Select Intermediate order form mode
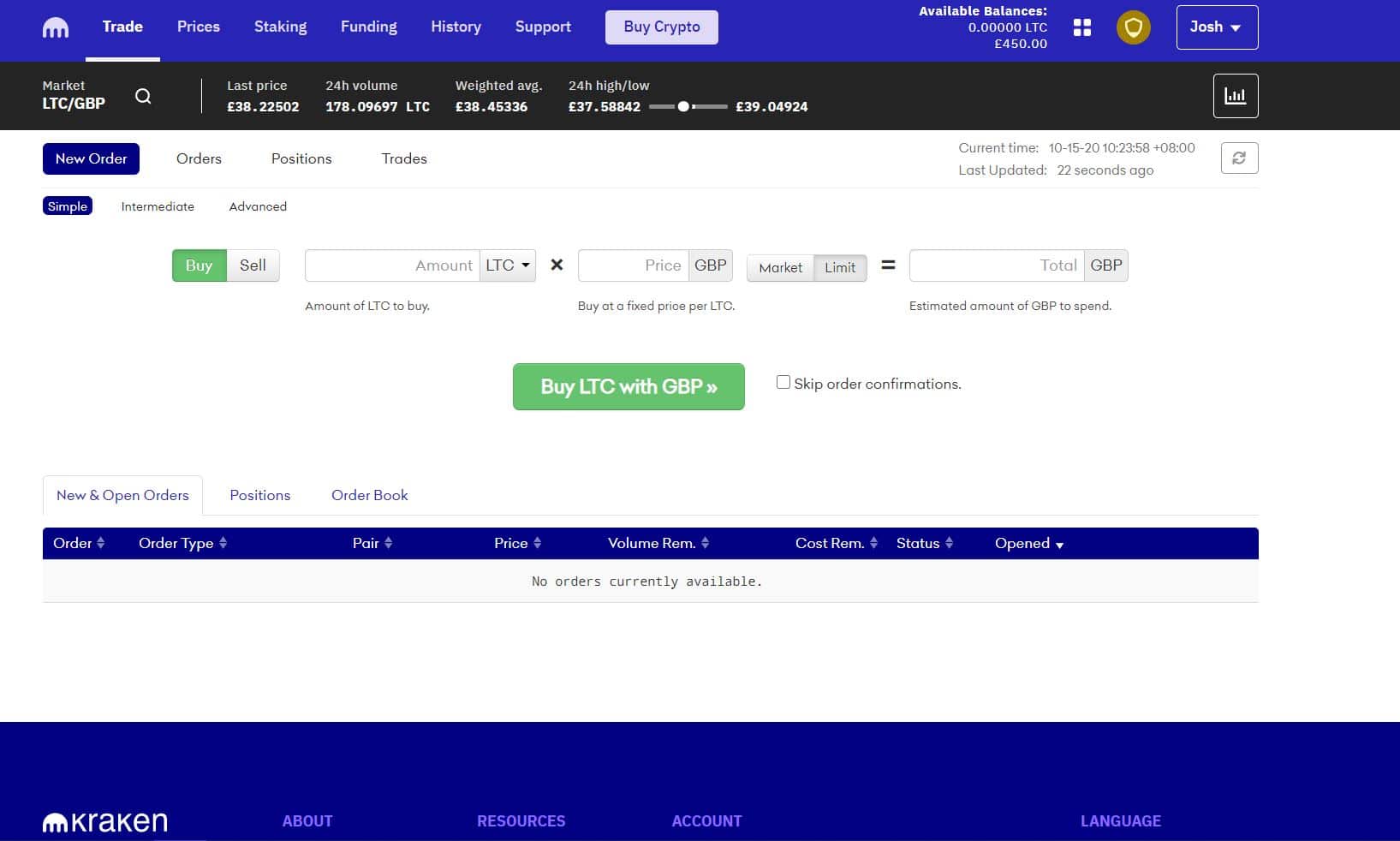This screenshot has height=841, width=1400. (158, 206)
